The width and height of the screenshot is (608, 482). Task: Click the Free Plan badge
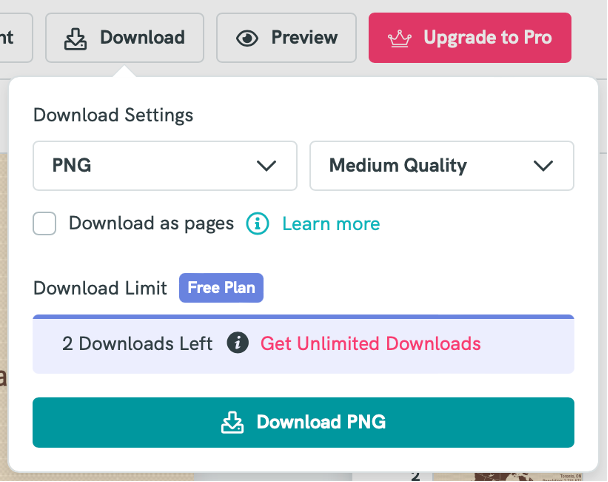[221, 288]
